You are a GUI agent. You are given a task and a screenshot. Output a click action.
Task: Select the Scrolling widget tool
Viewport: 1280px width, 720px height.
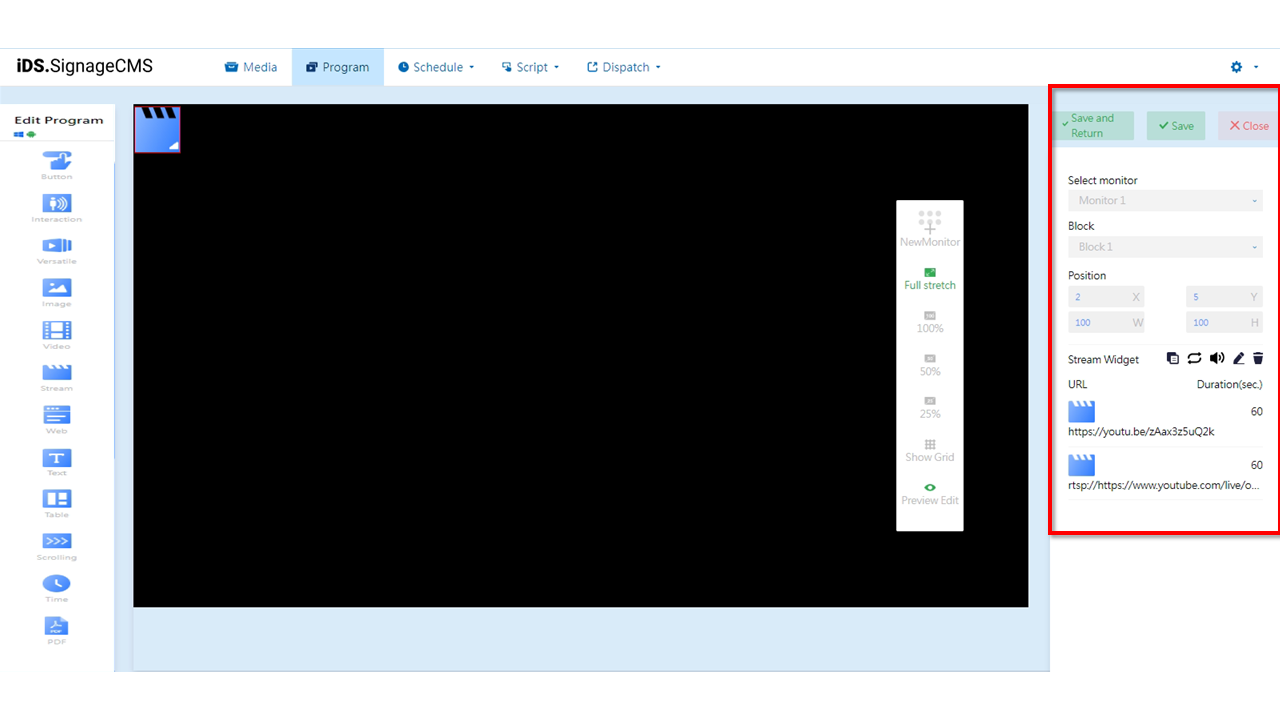tap(57, 544)
